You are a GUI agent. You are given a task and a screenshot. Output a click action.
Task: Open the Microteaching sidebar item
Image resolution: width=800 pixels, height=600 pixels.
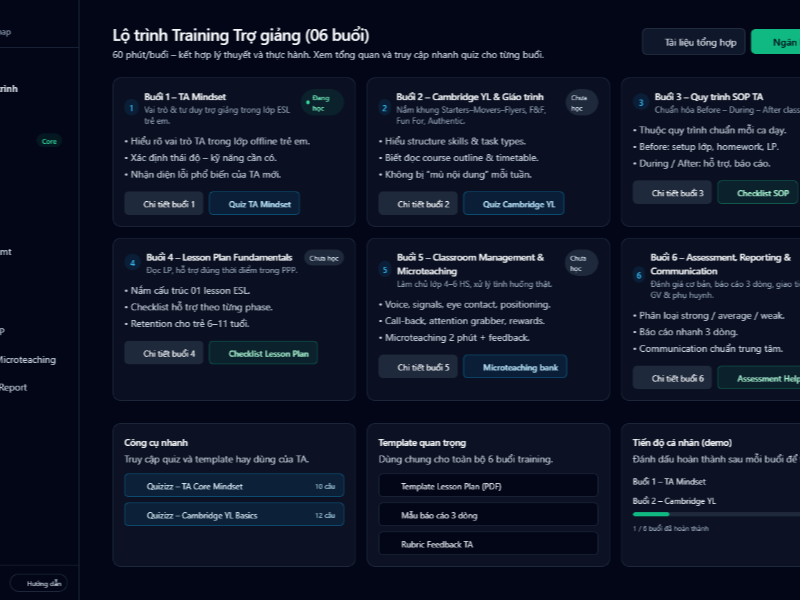pyautogui.click(x=28, y=360)
